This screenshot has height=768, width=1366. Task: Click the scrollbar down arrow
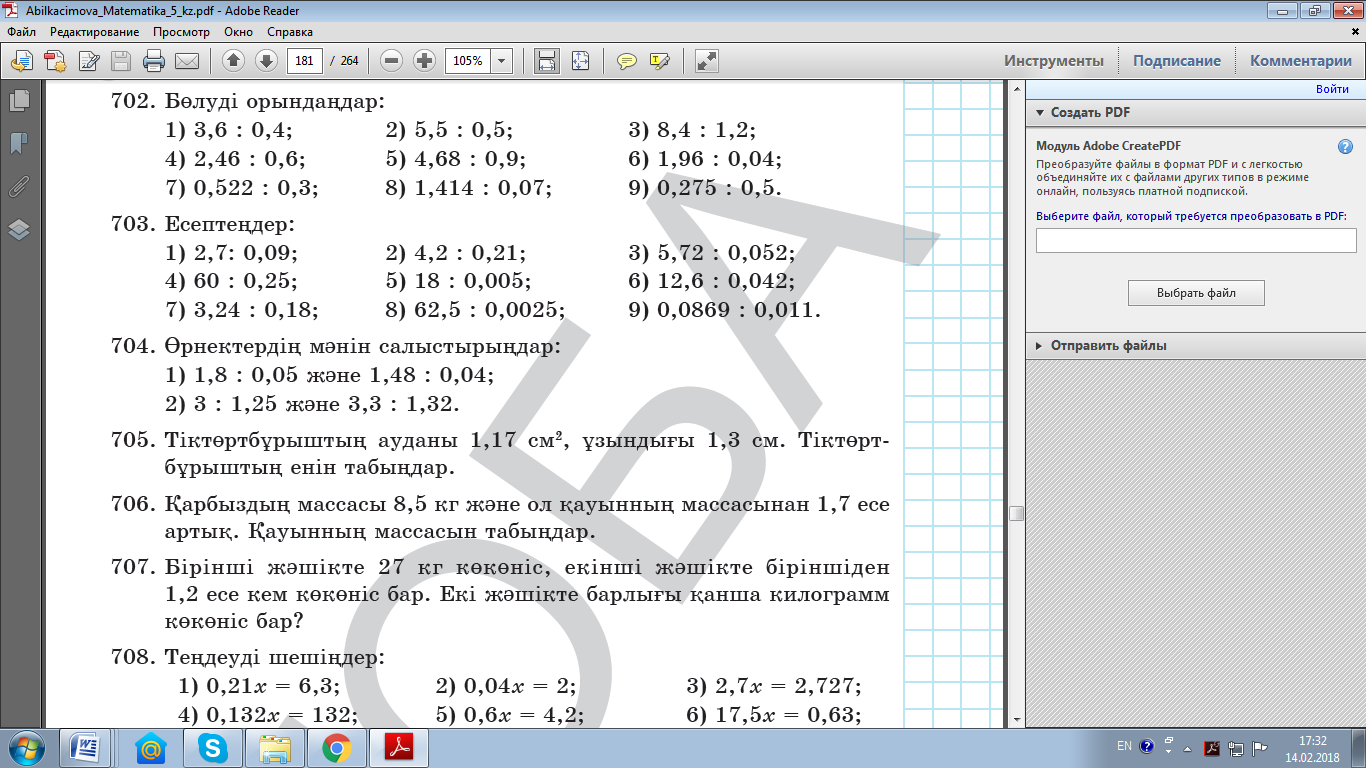[x=1016, y=719]
